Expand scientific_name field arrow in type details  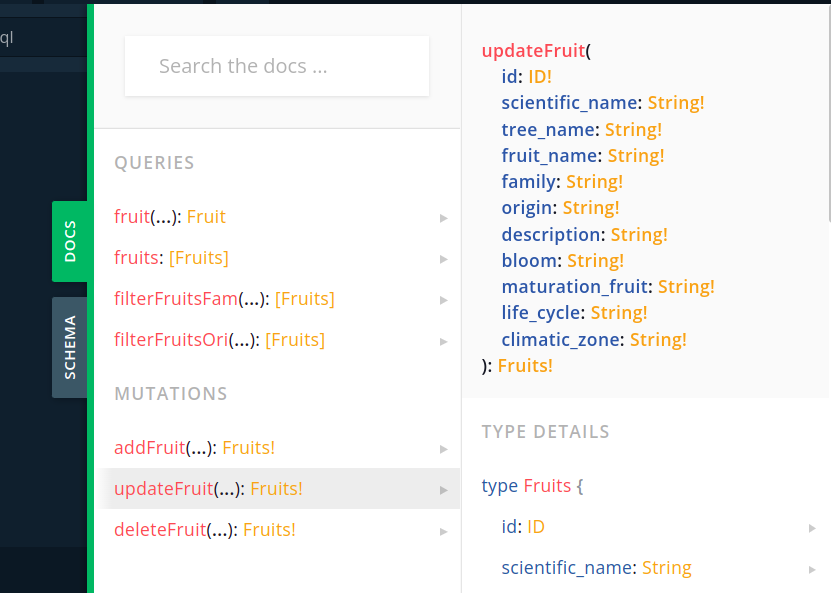[812, 569]
